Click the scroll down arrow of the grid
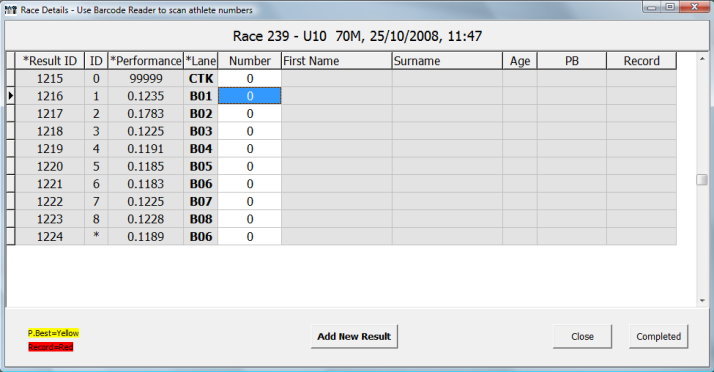The width and height of the screenshot is (714, 372). coord(702,301)
